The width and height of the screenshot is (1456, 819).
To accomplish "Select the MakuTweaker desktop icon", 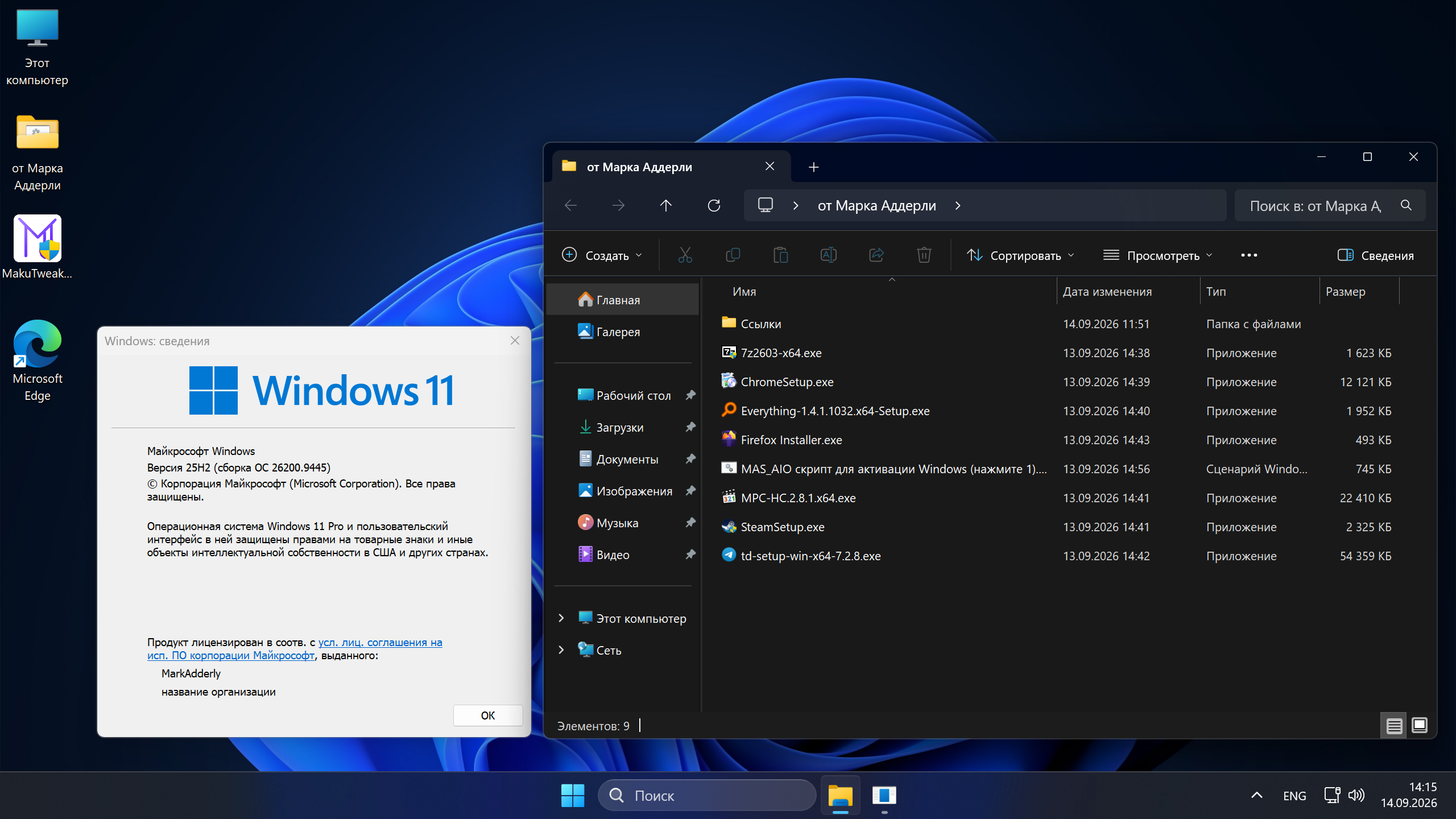I will click(38, 248).
